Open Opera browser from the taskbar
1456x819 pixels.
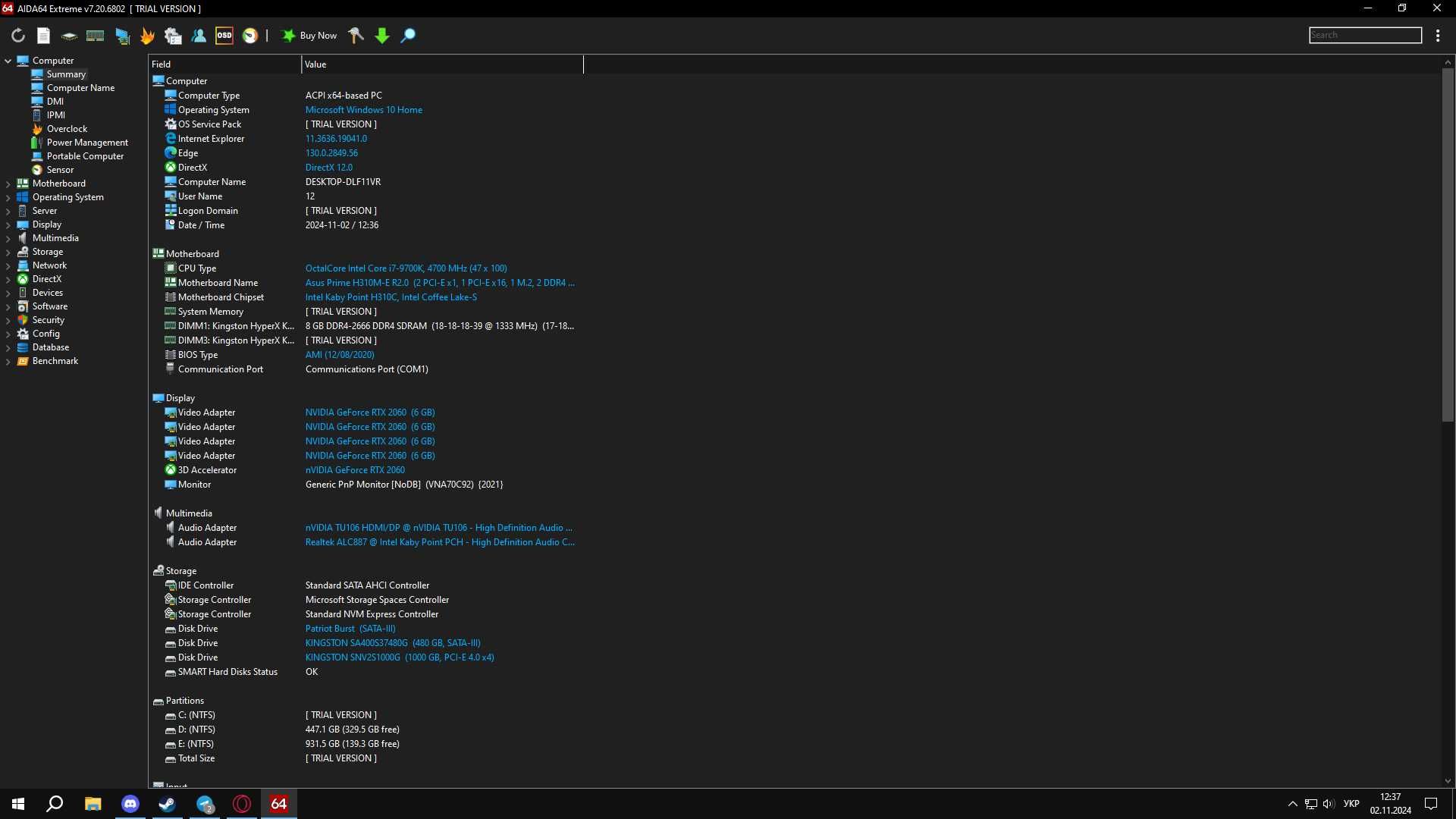(242, 804)
